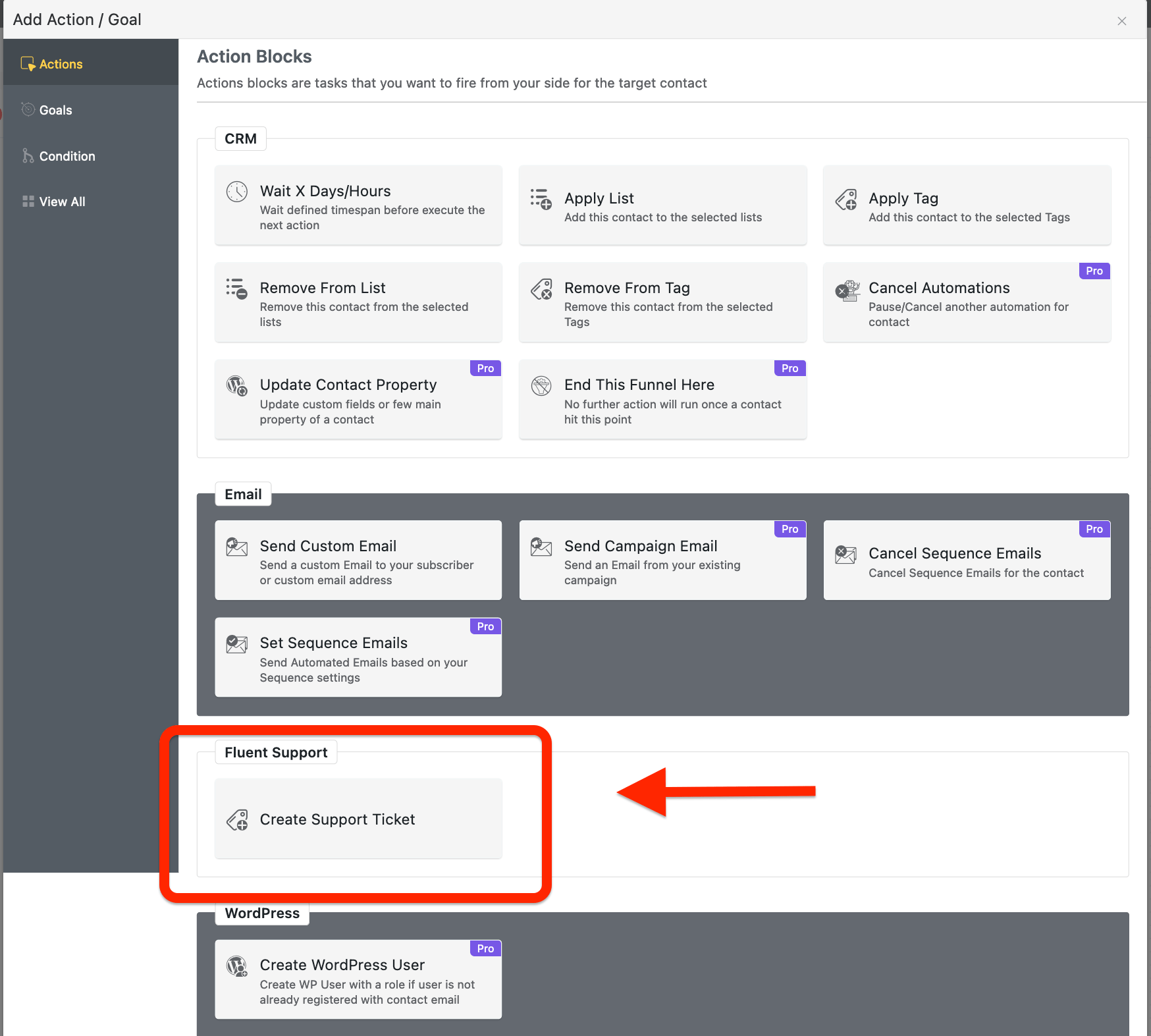
Task: Select the Cancel Automations action block
Action: pos(966,303)
